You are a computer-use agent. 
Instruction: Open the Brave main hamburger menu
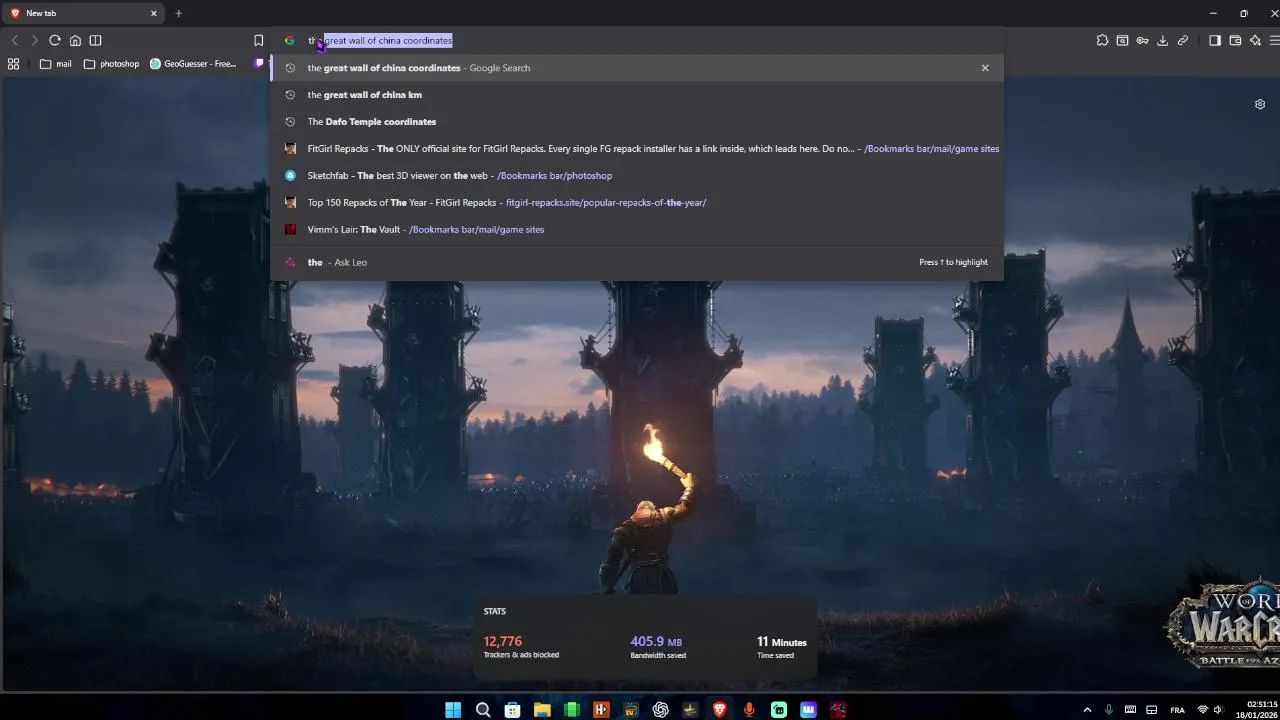pyautogui.click(x=1274, y=40)
